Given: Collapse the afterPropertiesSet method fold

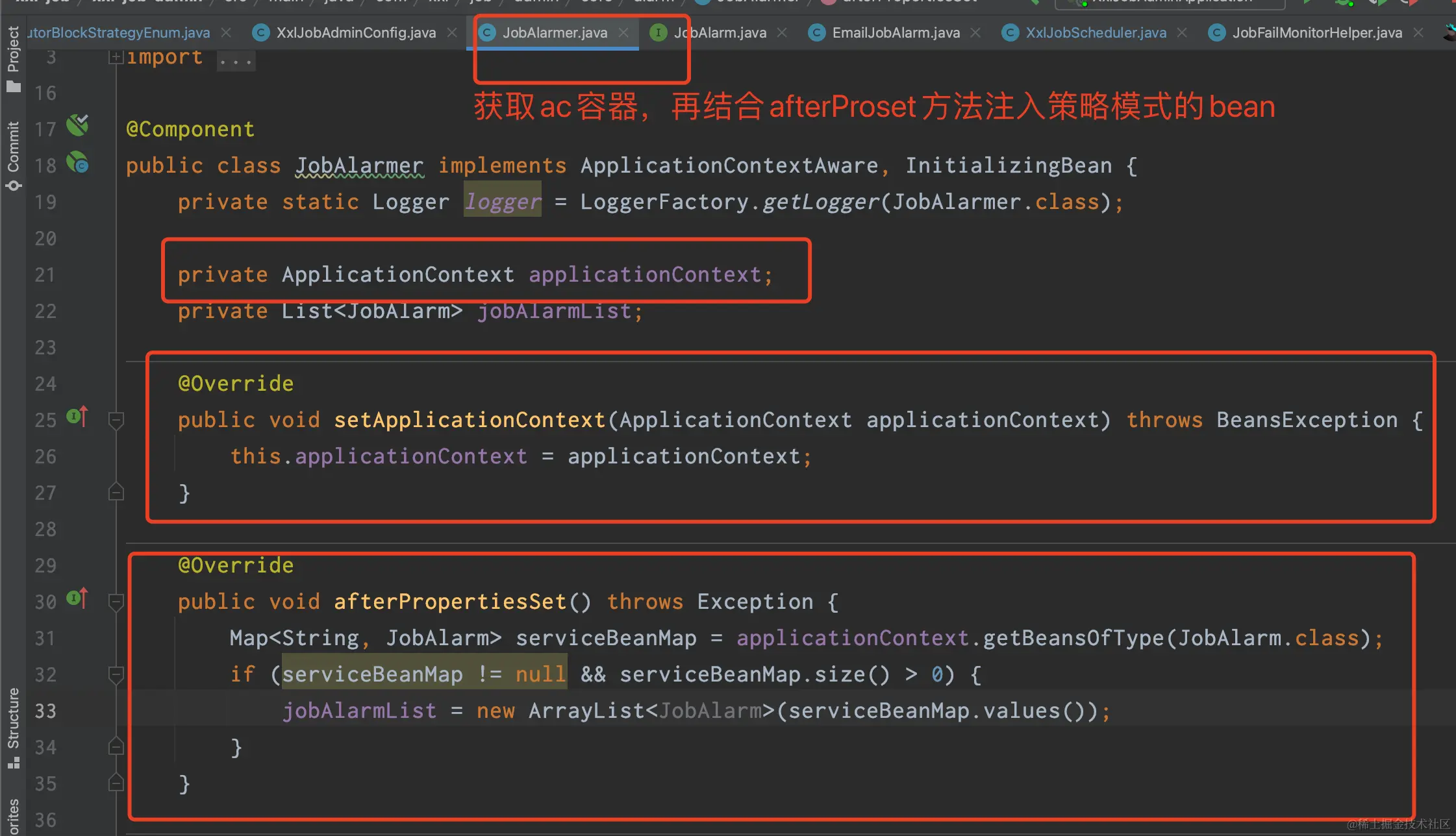Looking at the screenshot, I should [116, 602].
